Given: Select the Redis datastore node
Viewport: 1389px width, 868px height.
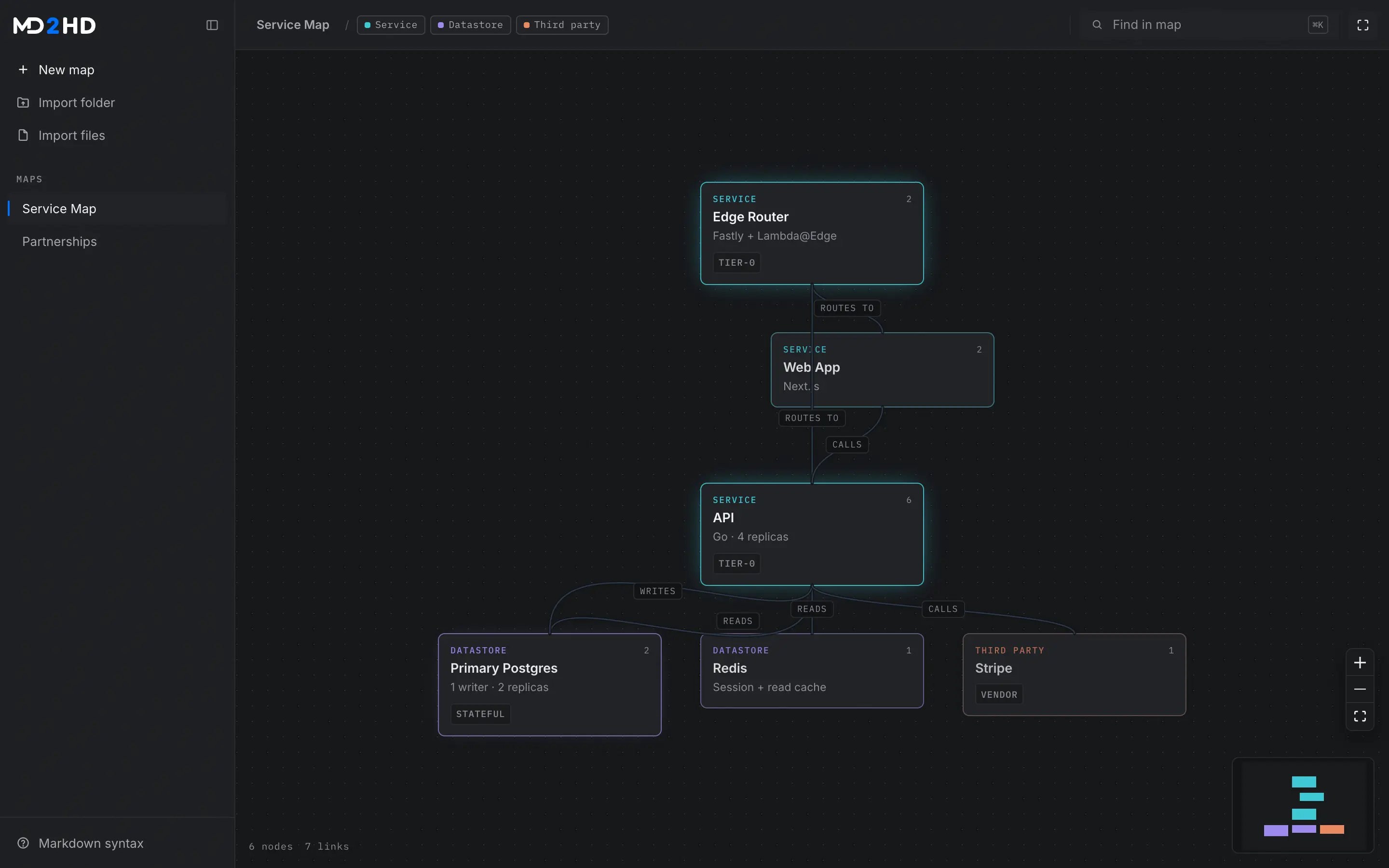Looking at the screenshot, I should 812,670.
